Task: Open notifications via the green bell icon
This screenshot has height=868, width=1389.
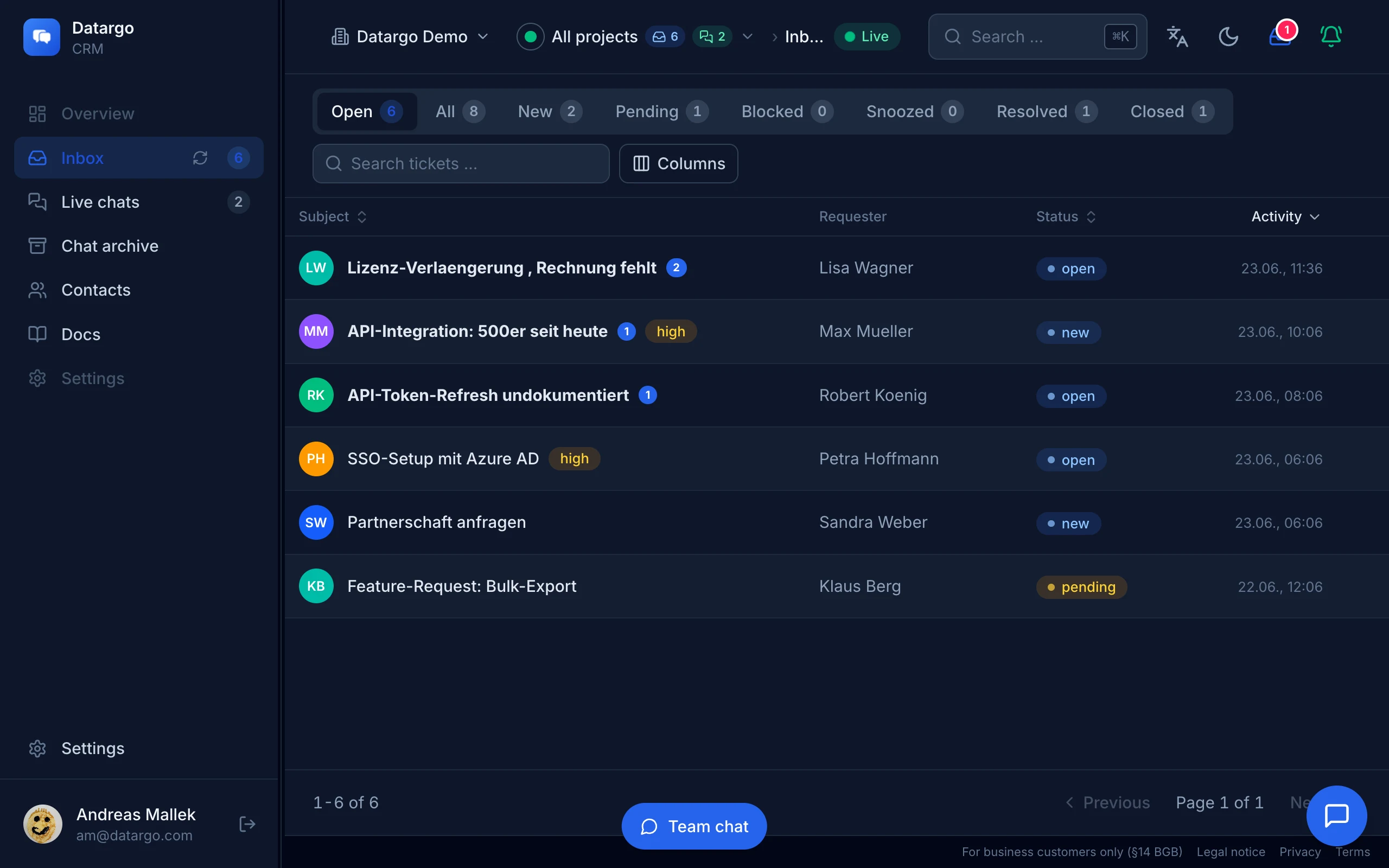Action: tap(1331, 37)
